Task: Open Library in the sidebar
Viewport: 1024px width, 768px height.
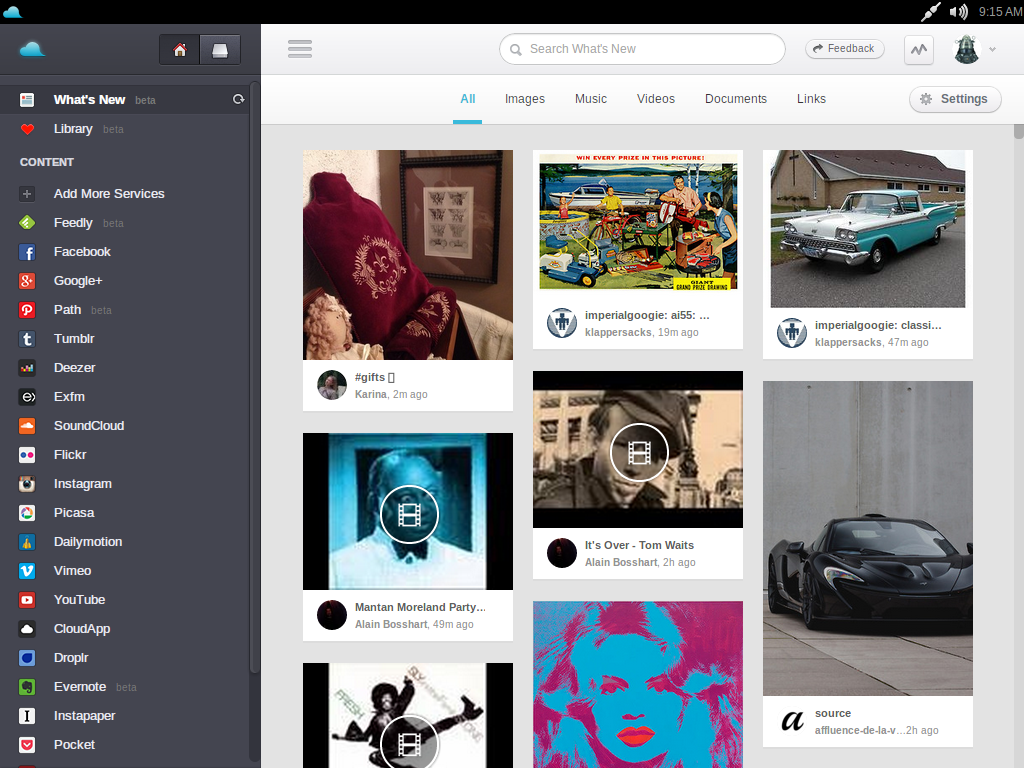Action: tap(73, 129)
